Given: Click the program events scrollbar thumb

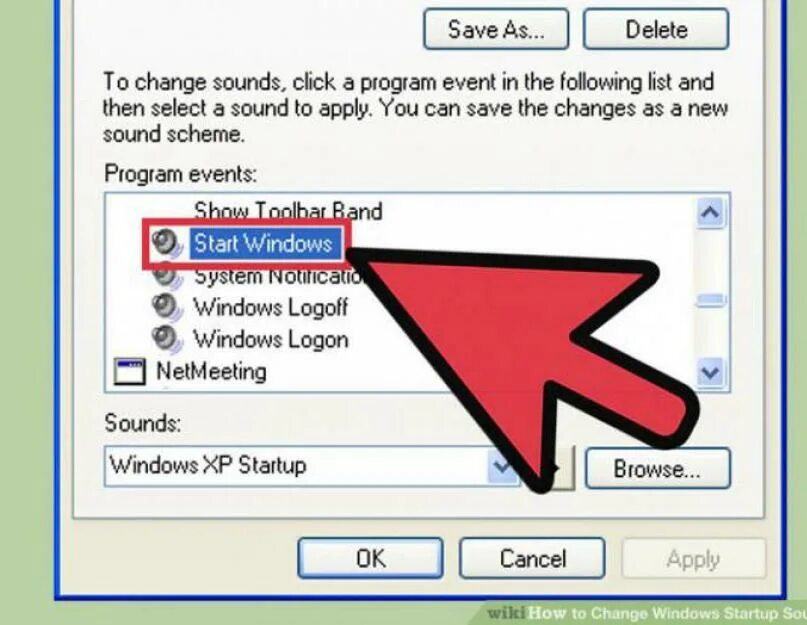Looking at the screenshot, I should click(711, 301).
